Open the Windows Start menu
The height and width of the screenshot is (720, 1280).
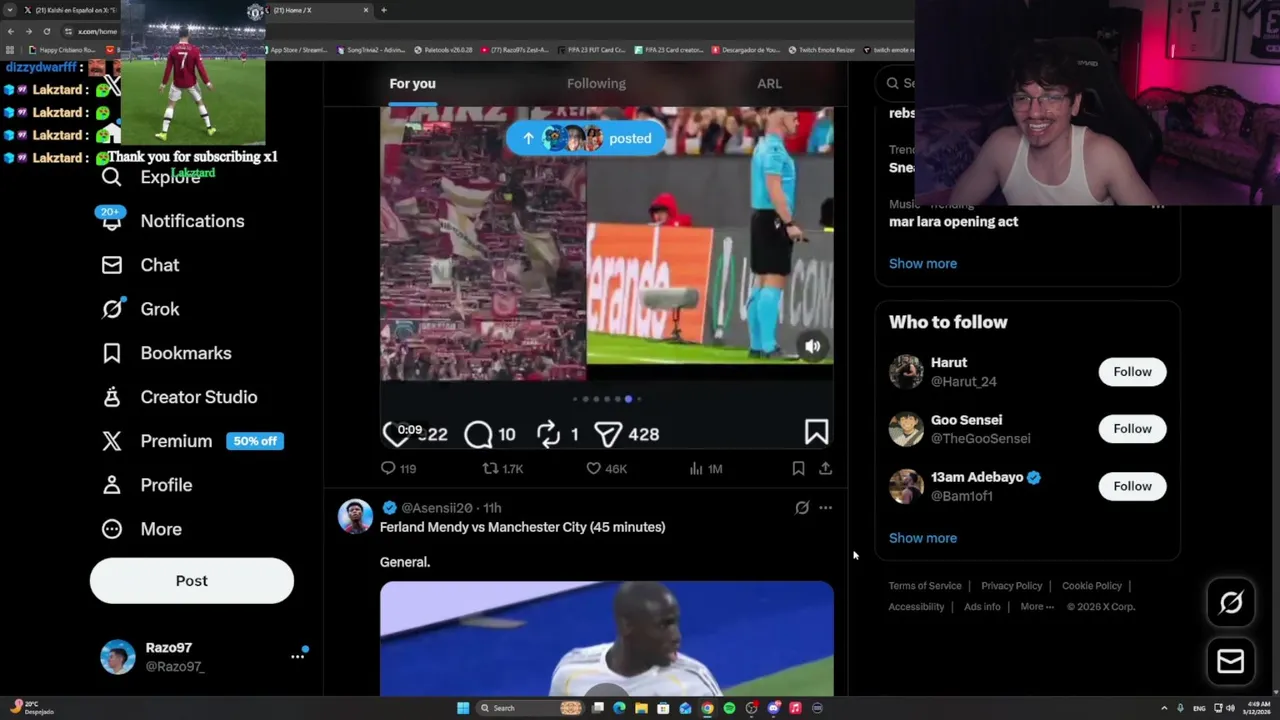click(463, 708)
